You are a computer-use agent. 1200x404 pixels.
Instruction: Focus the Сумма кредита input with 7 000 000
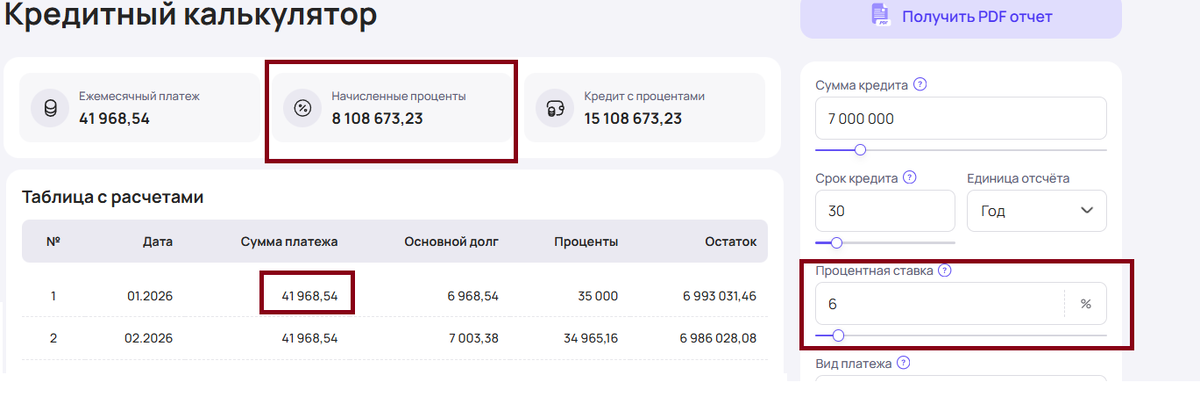point(960,118)
